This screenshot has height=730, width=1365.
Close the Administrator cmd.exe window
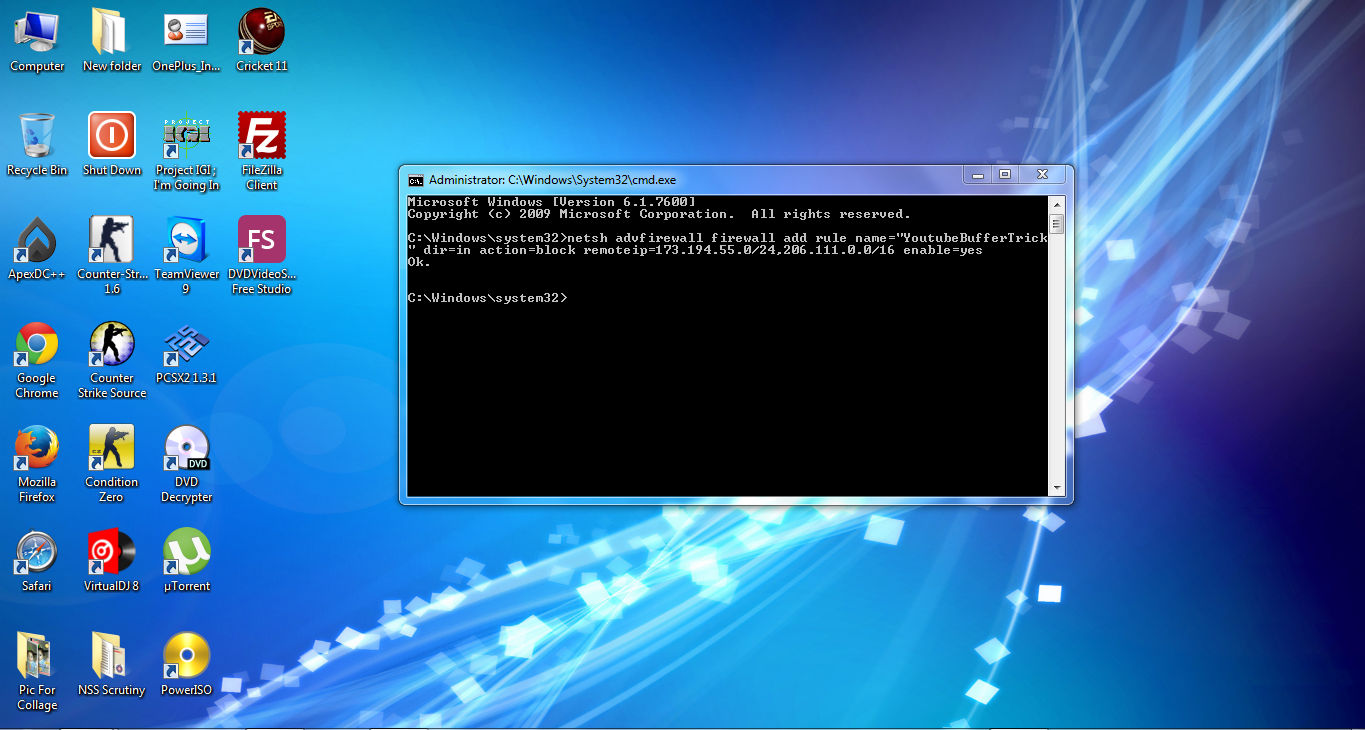pos(1043,174)
